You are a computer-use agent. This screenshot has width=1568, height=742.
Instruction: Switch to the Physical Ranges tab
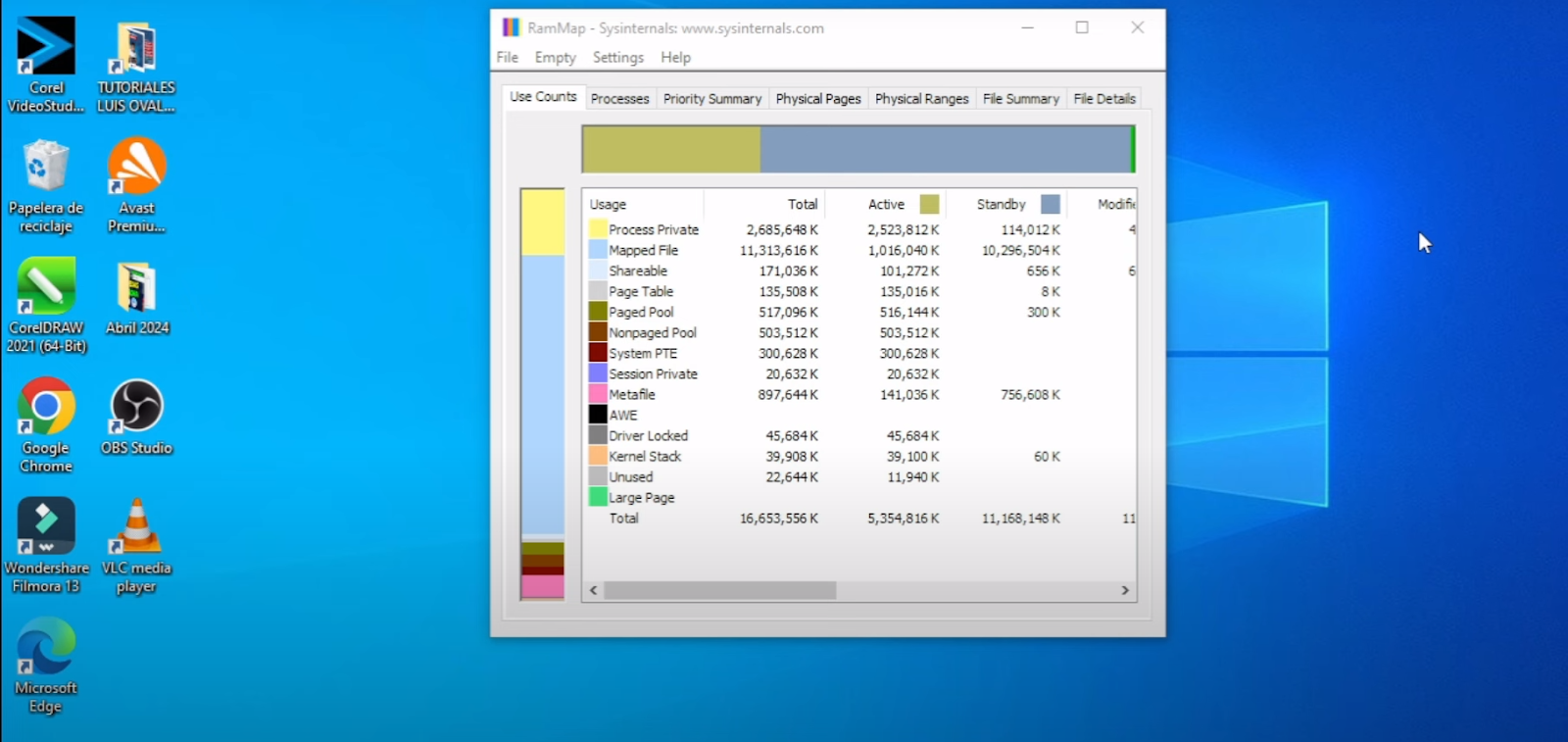pos(921,99)
